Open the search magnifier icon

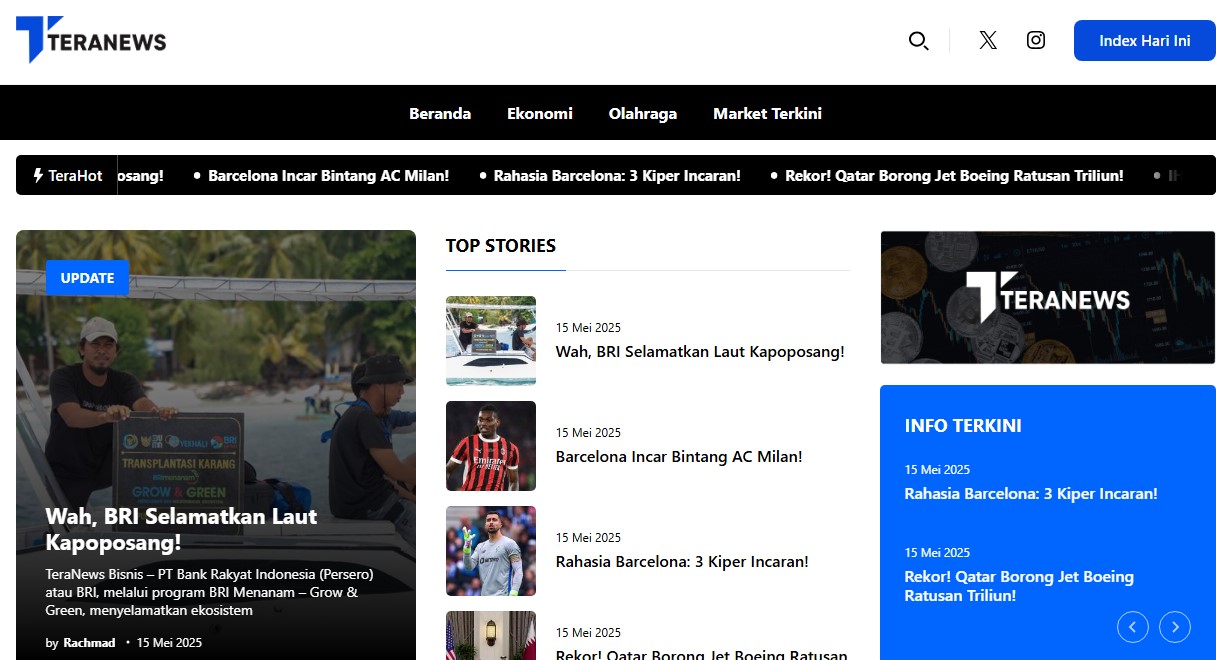918,41
